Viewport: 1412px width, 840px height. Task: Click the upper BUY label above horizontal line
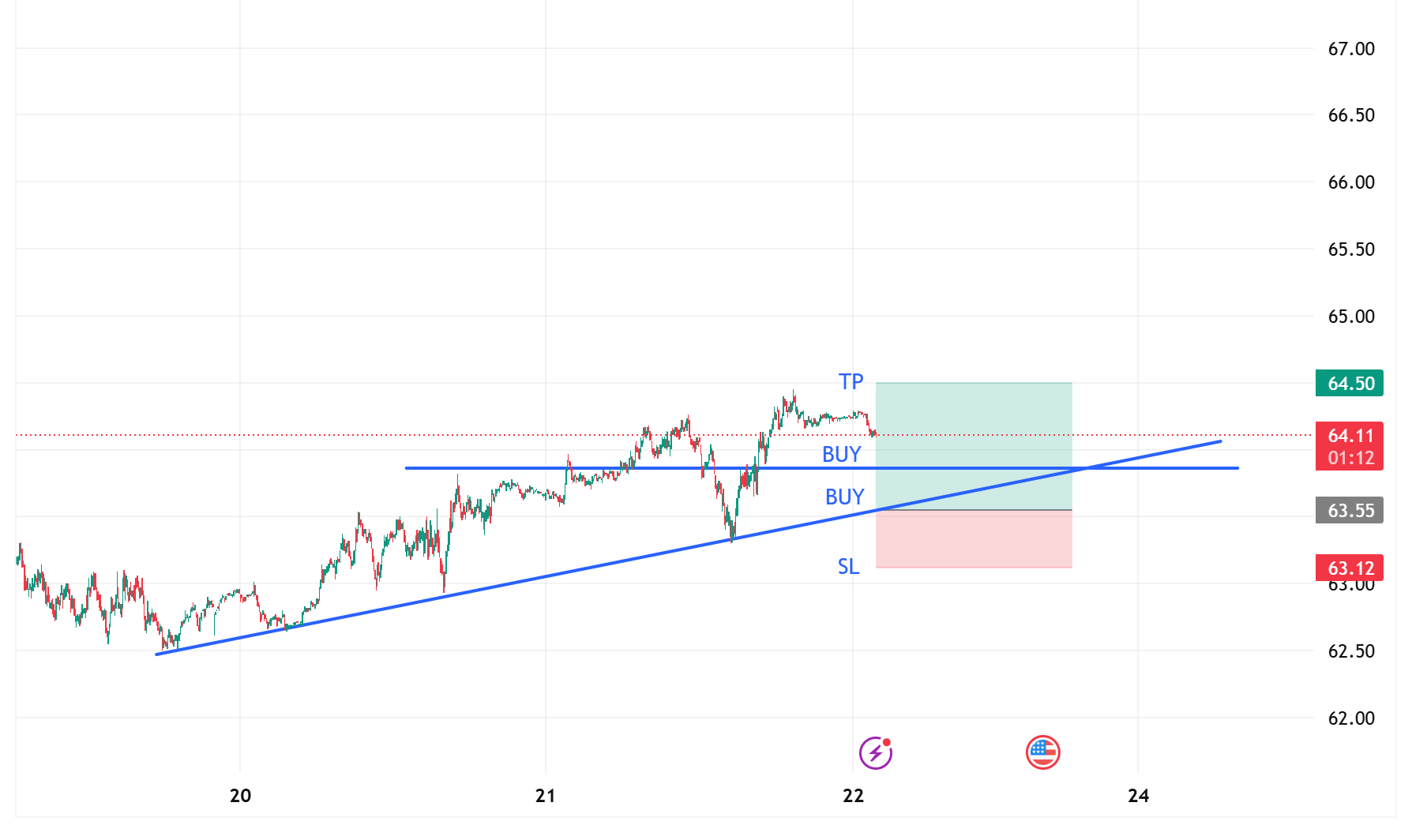[x=841, y=455]
